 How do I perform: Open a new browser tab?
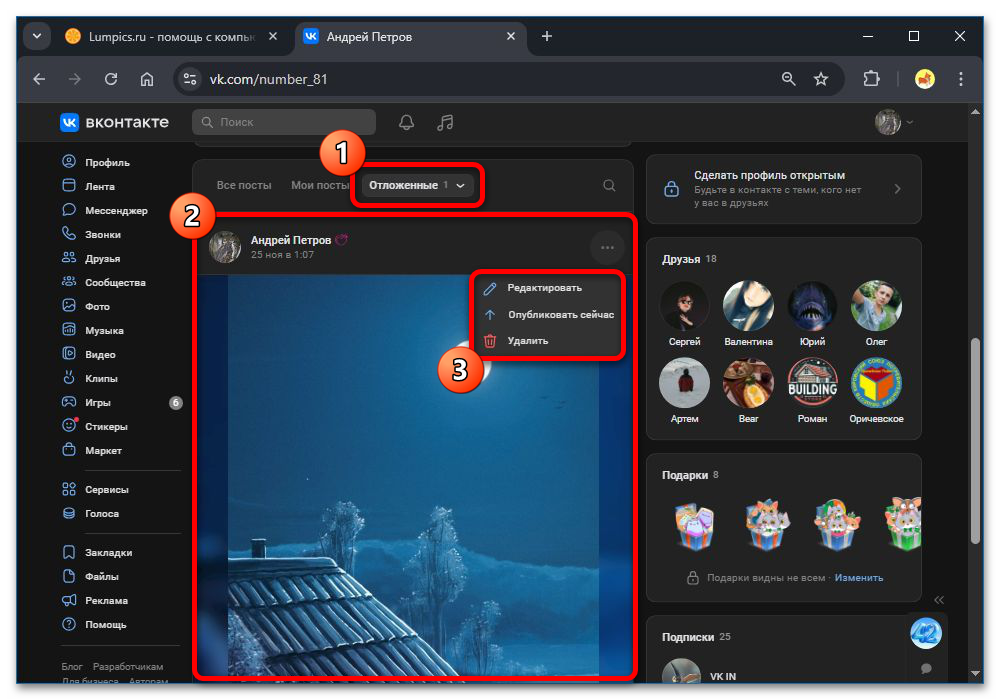point(547,36)
